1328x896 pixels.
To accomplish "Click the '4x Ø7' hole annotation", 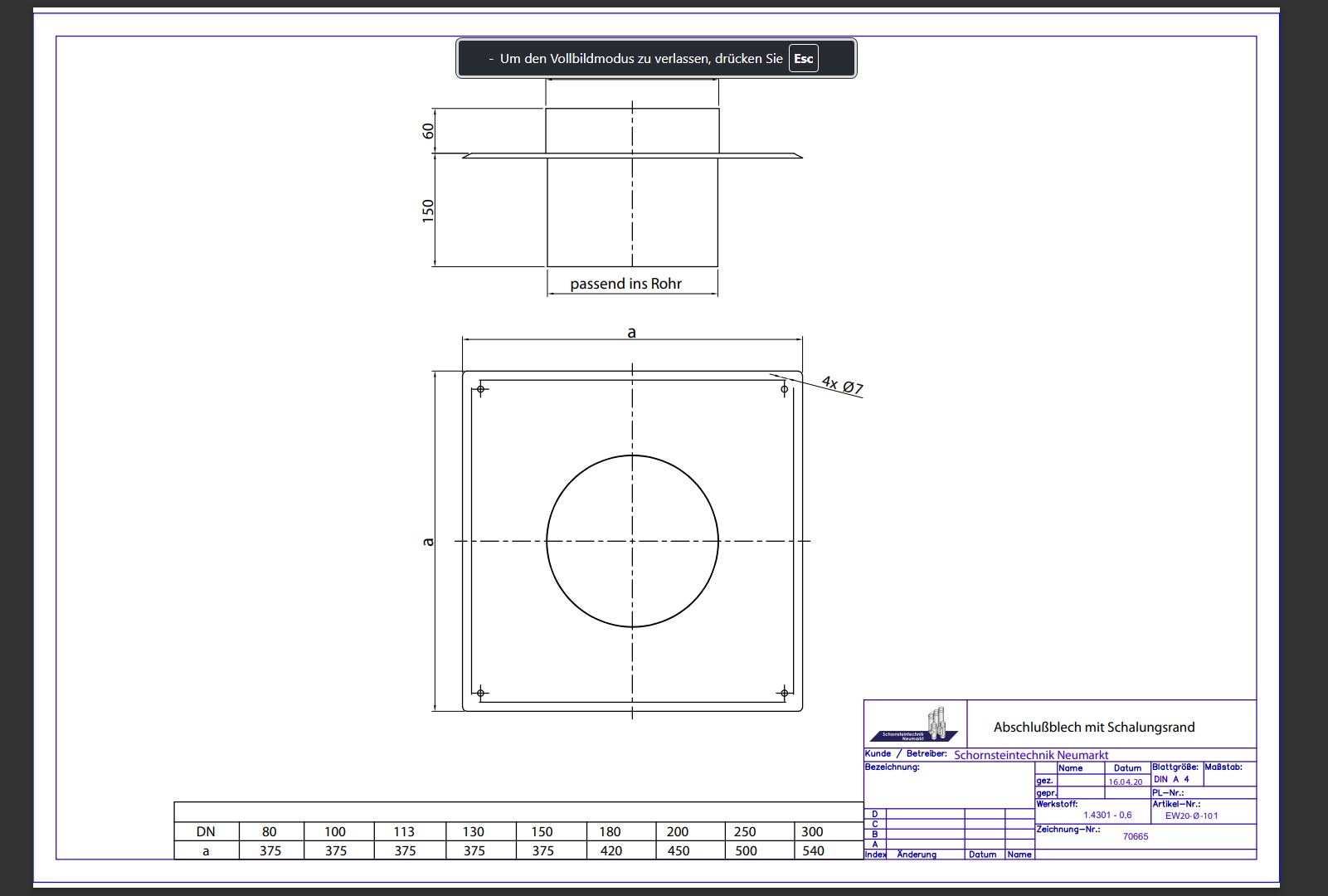I will pyautogui.click(x=842, y=385).
